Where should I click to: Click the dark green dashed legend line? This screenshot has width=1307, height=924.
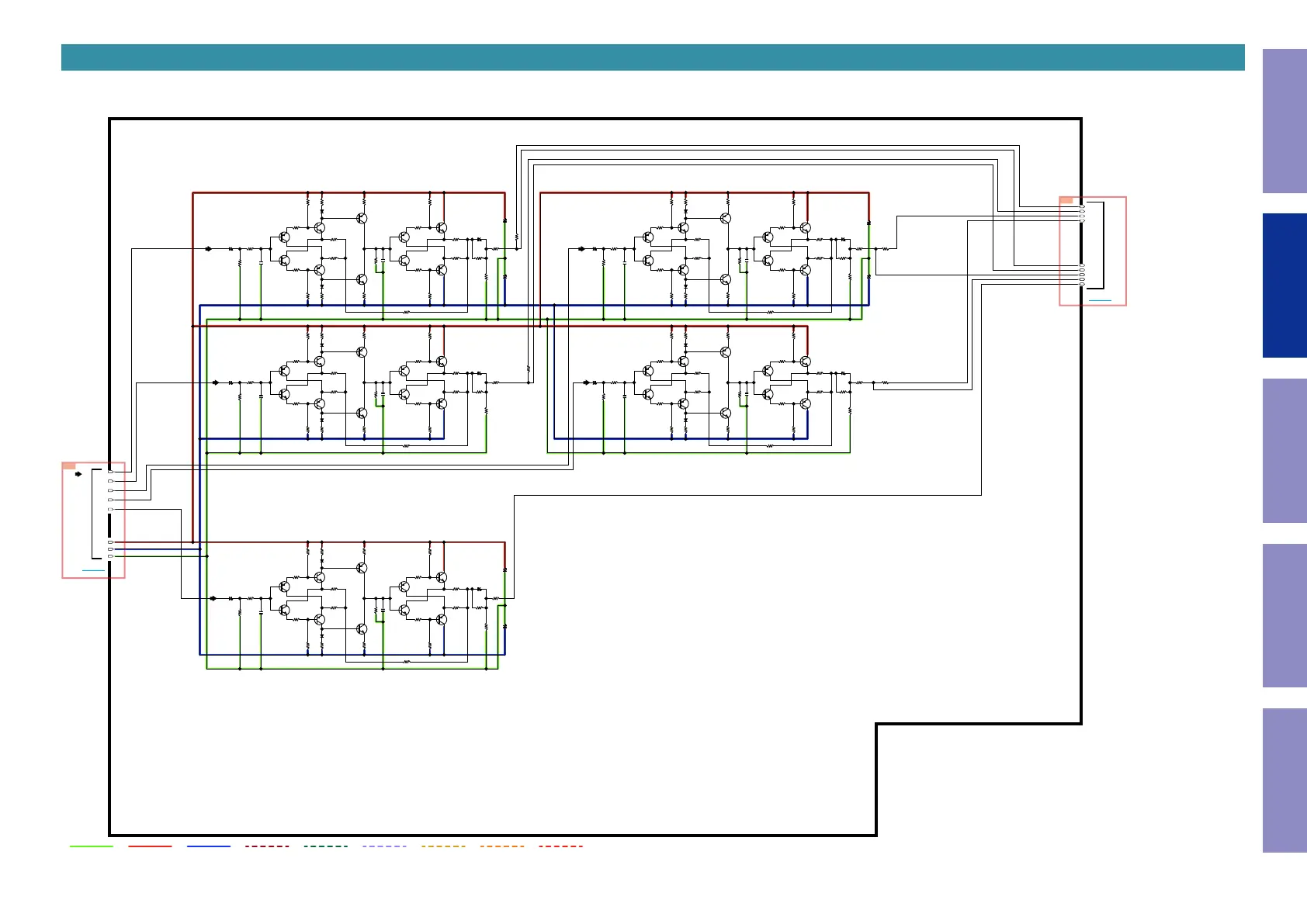coord(326,846)
